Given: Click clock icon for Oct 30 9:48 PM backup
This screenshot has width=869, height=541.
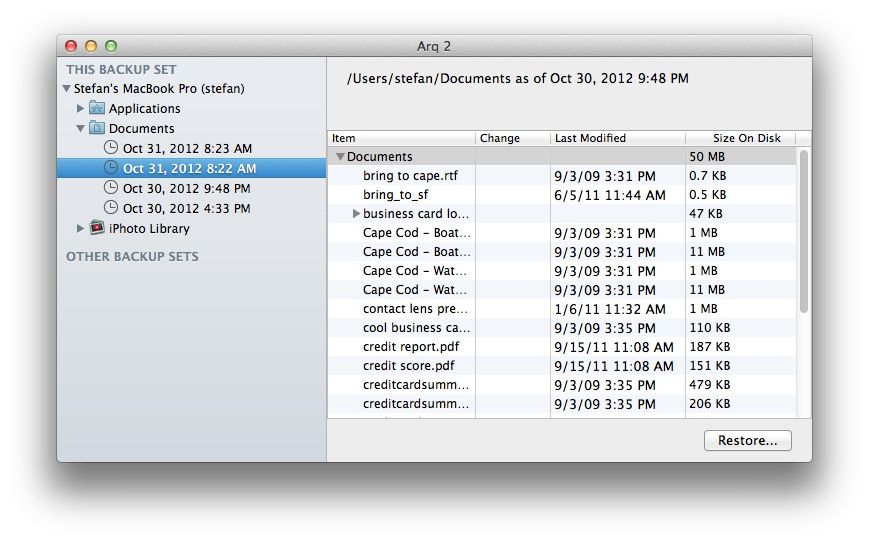Looking at the screenshot, I should pyautogui.click(x=111, y=188).
